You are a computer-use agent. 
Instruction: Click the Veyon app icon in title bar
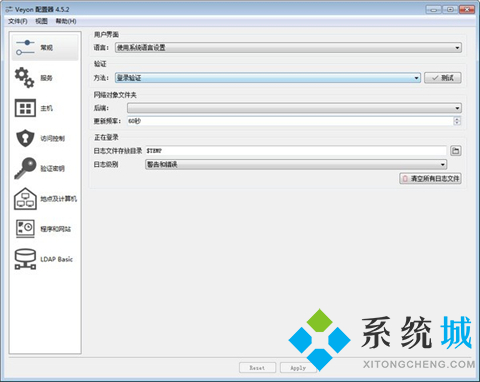coord(9,9)
